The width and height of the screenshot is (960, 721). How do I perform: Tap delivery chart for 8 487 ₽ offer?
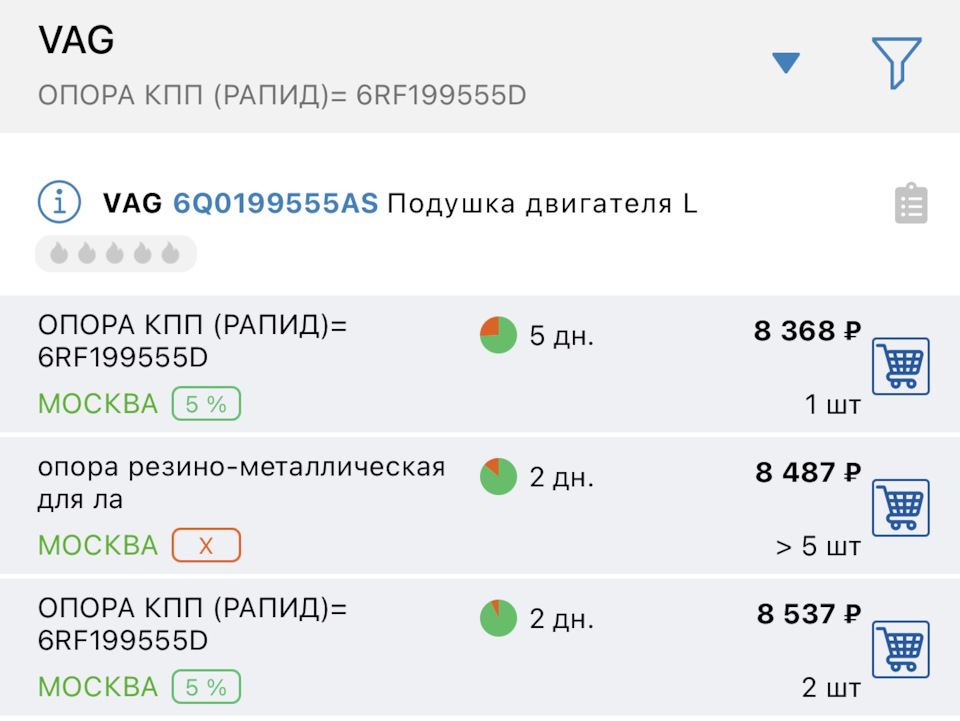(498, 476)
